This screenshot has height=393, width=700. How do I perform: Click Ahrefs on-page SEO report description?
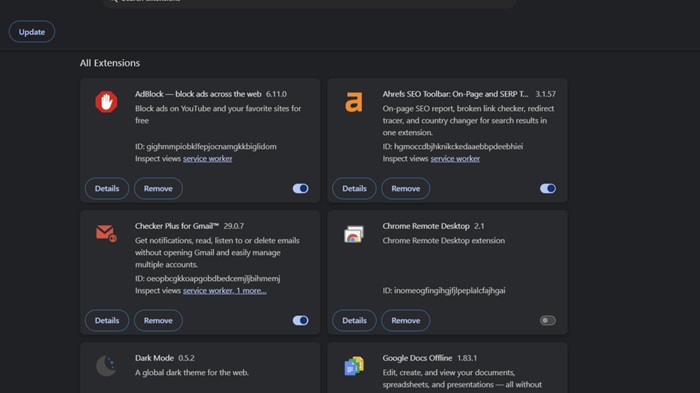point(468,121)
